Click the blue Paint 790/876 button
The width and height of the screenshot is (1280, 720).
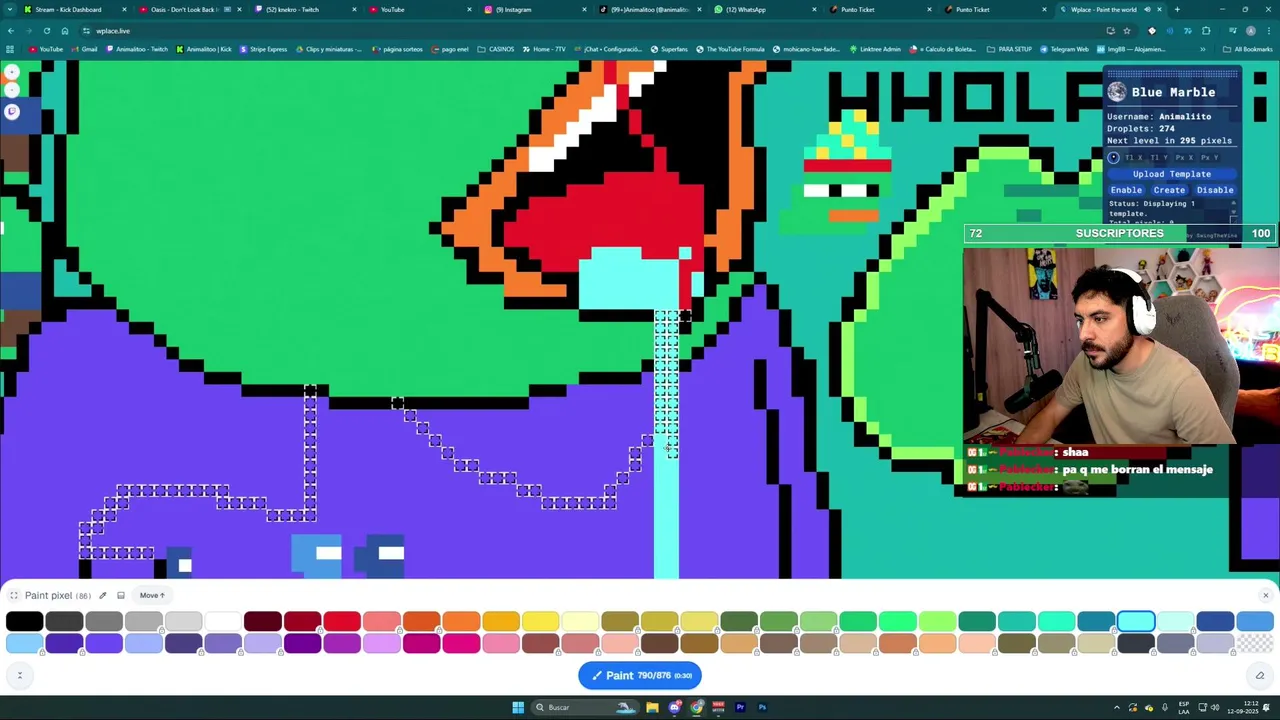640,675
